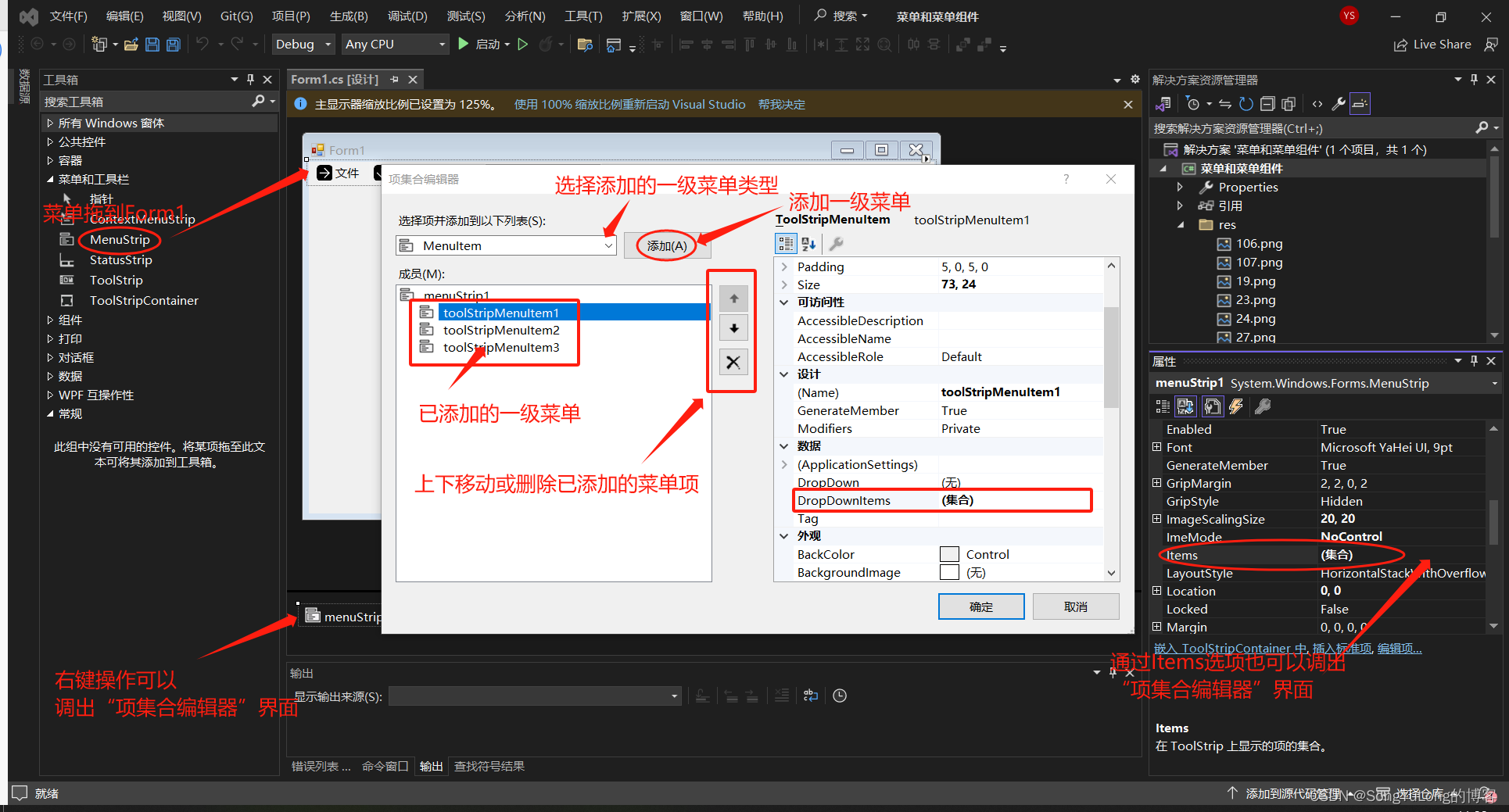Show events lightning icon in Properties panel
This screenshot has height=812, width=1509.
[x=1236, y=406]
